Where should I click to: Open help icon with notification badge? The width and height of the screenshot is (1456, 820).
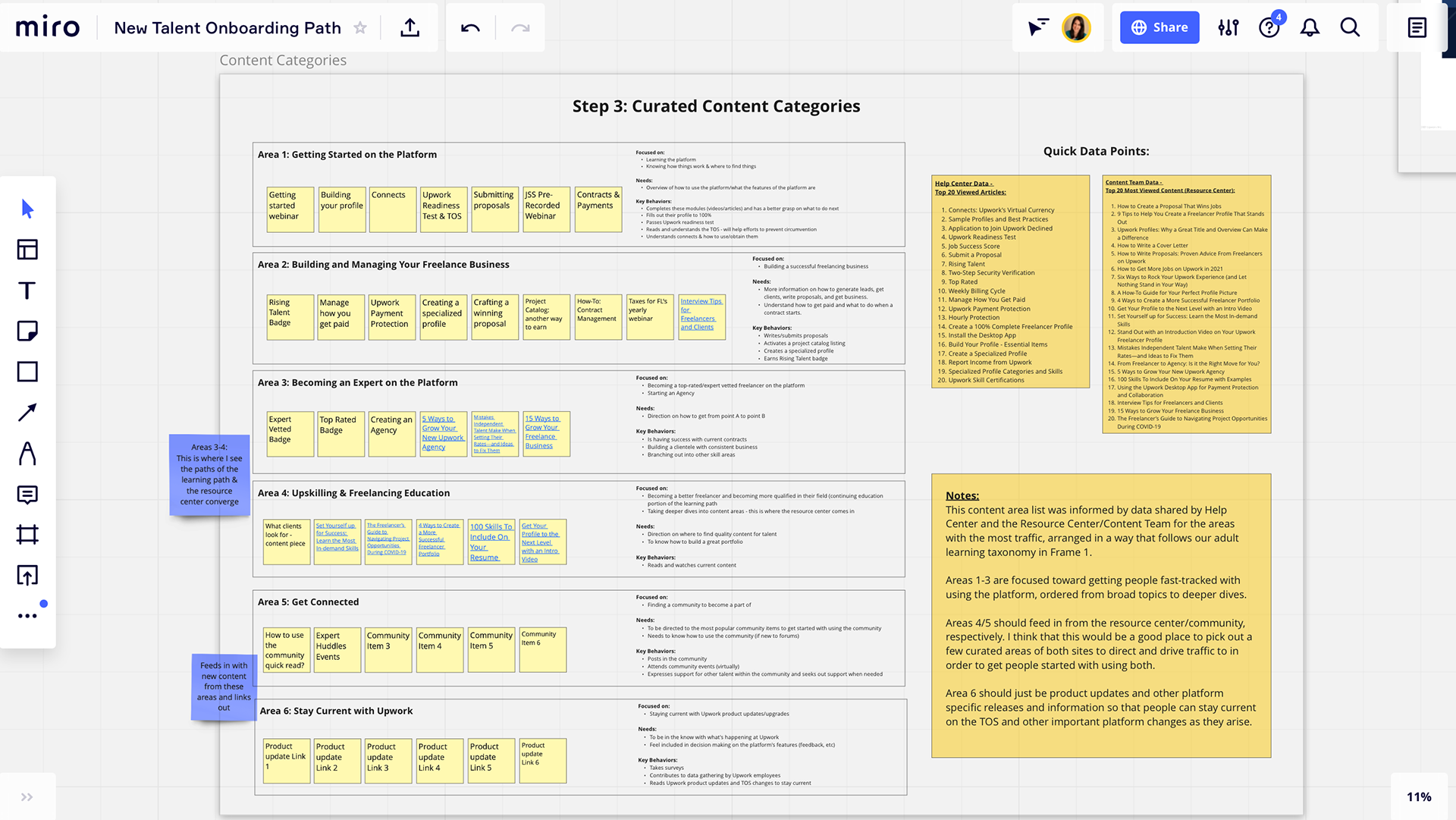click(x=1269, y=27)
